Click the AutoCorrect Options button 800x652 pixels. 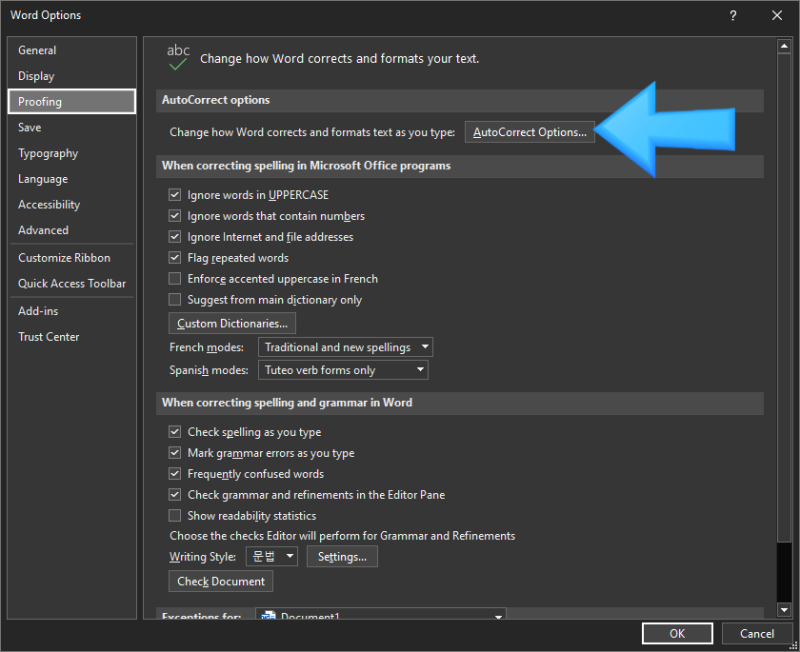point(529,130)
